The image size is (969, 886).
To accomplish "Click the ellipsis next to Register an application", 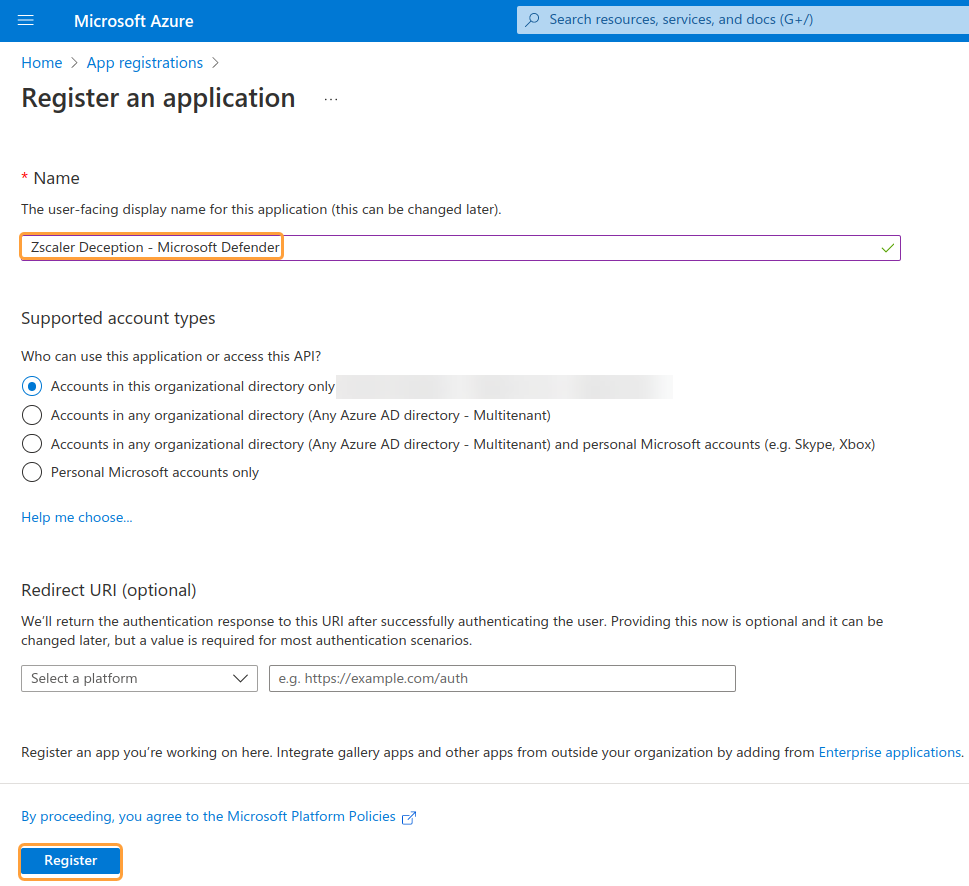I will pyautogui.click(x=330, y=98).
